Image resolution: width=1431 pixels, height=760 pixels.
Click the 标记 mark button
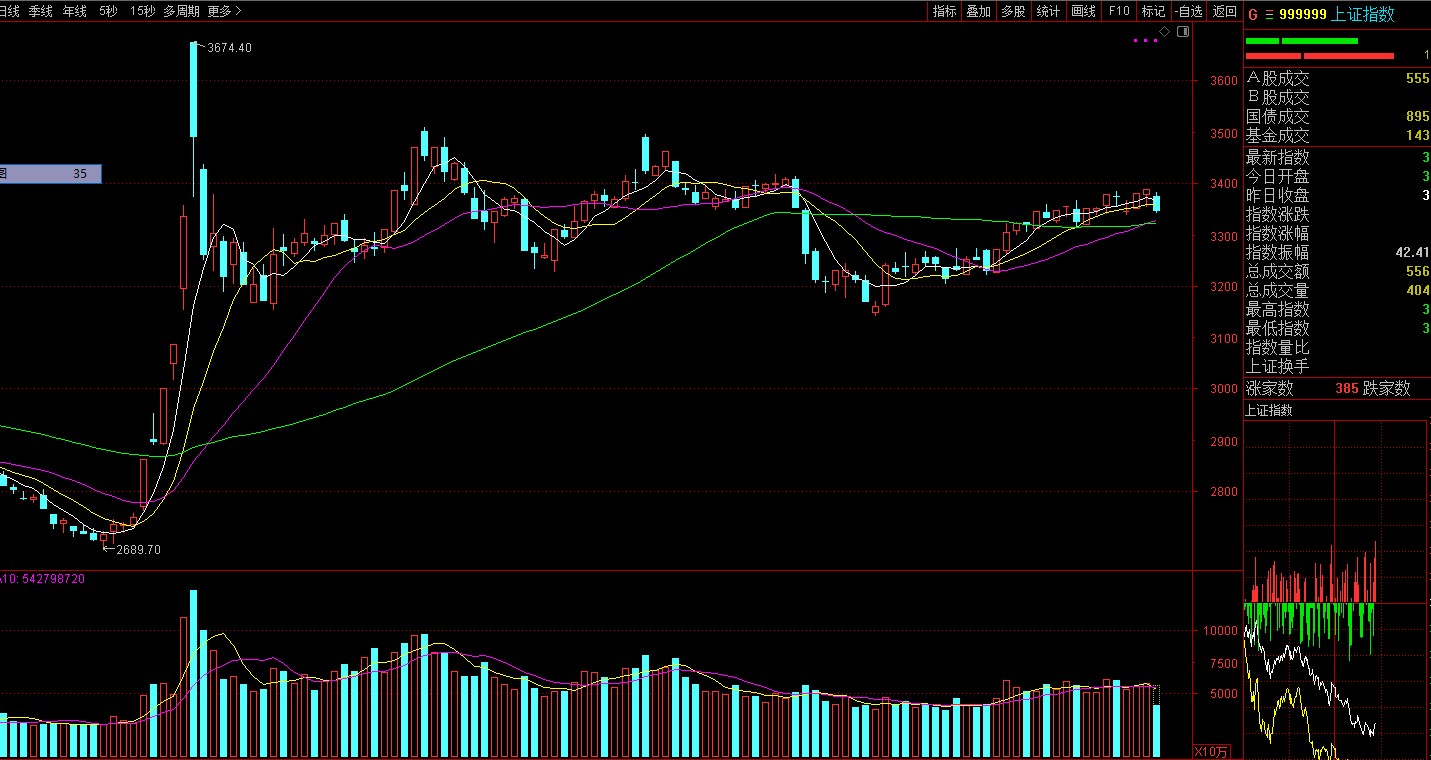[1153, 11]
